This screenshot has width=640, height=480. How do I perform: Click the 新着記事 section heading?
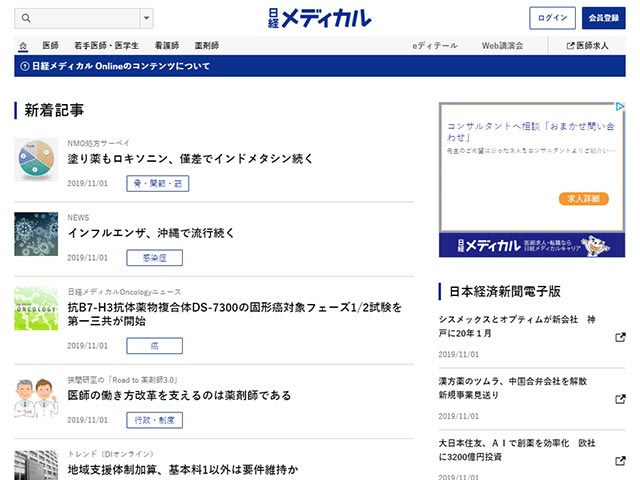point(54,110)
